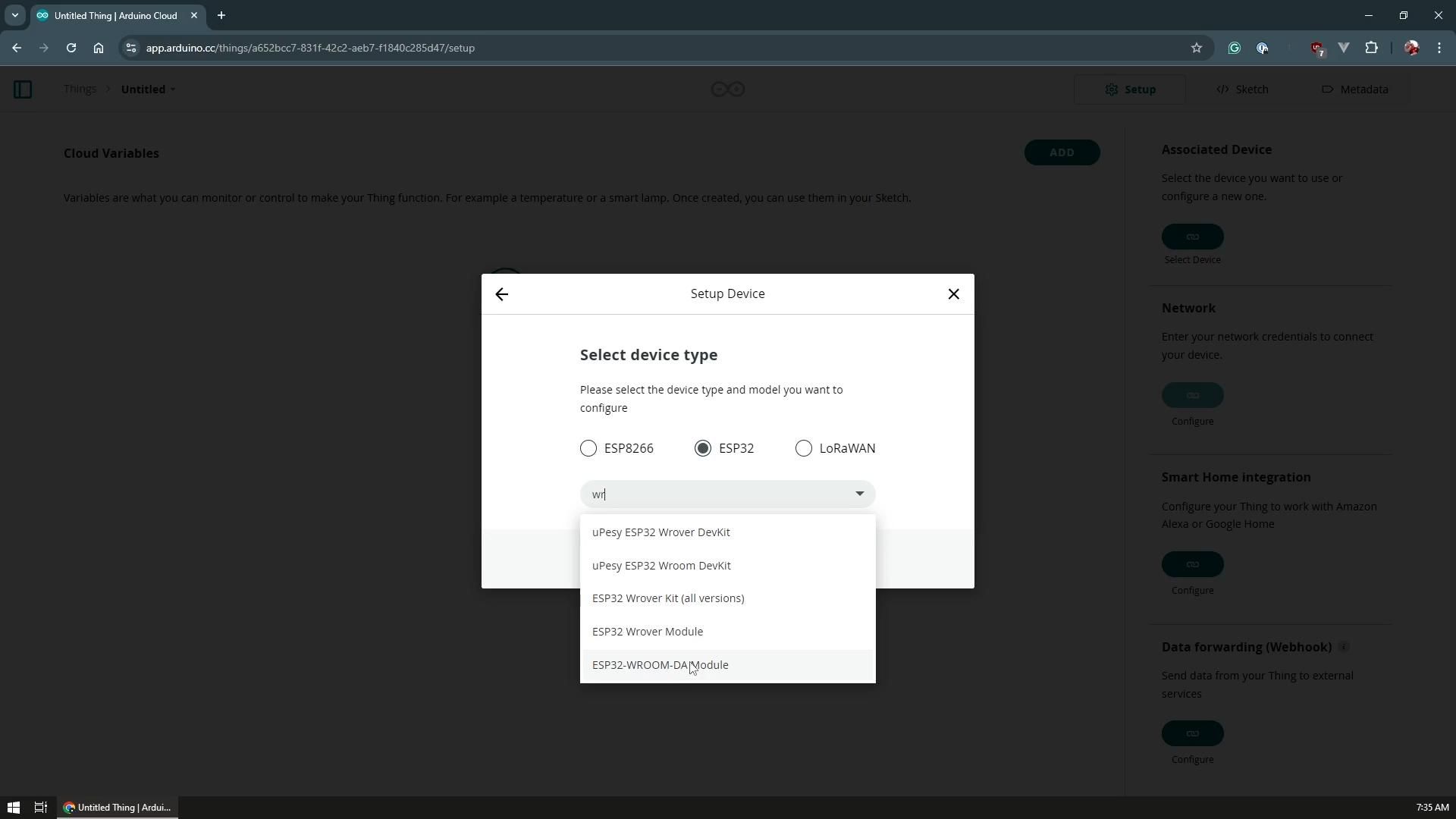The image size is (1456, 819).
Task: Click the Select Device link icon
Action: [x=1192, y=237]
